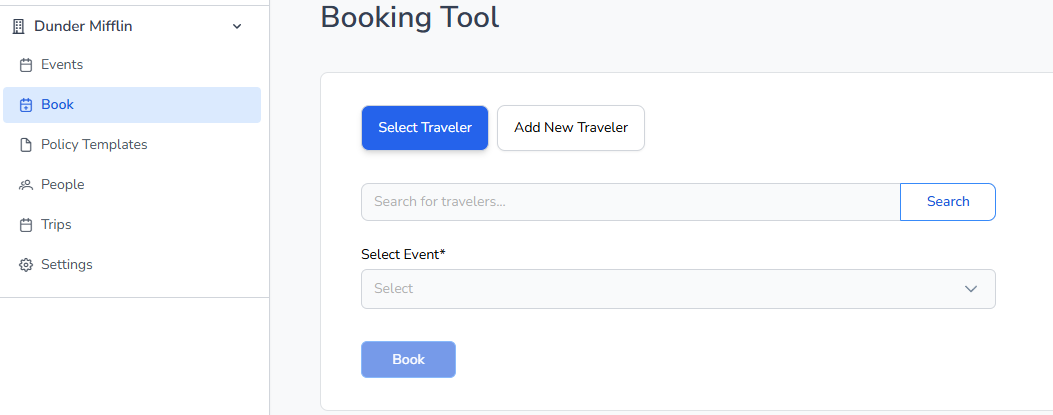Click the Events calendar icon in sidebar

[27, 65]
